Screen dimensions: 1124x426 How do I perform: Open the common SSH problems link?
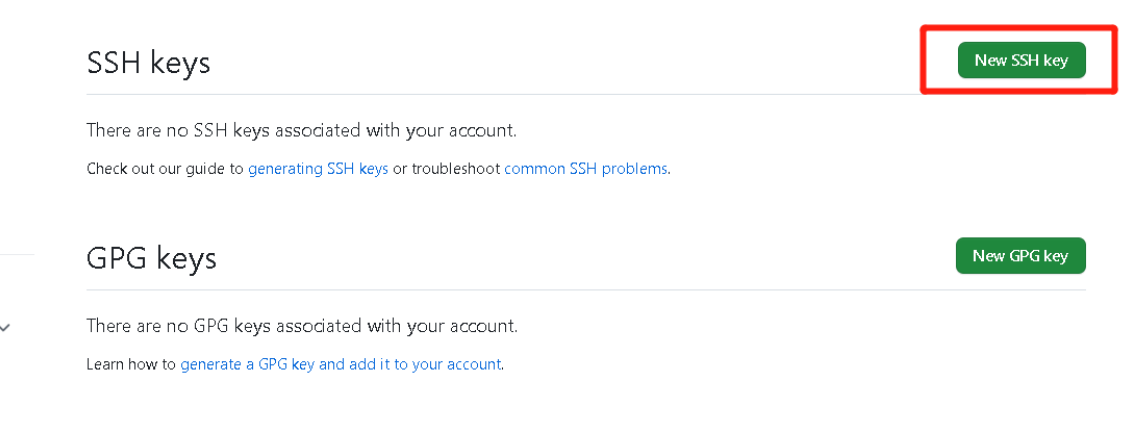coord(585,169)
